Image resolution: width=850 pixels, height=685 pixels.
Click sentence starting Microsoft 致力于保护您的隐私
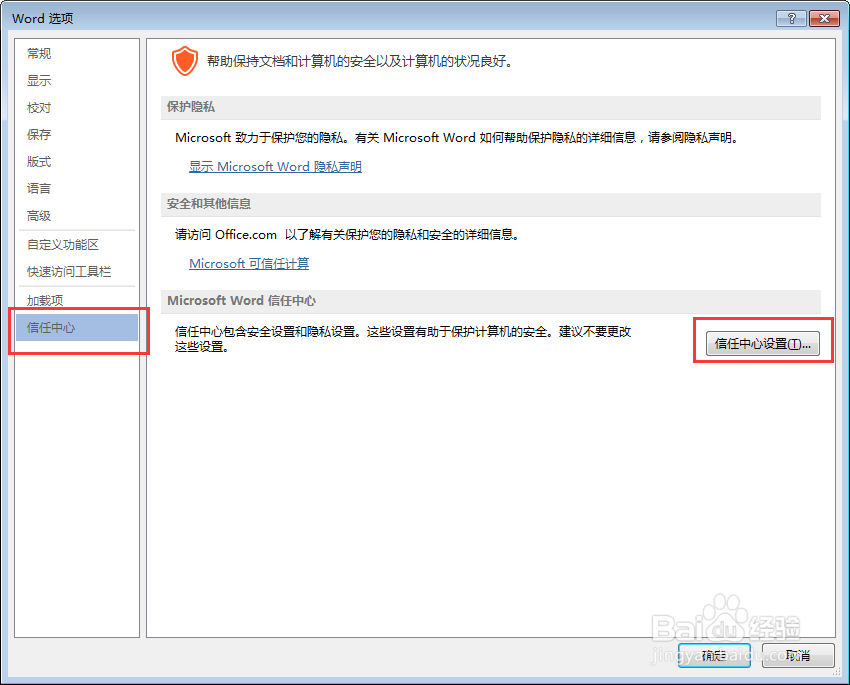pyautogui.click(x=457, y=138)
